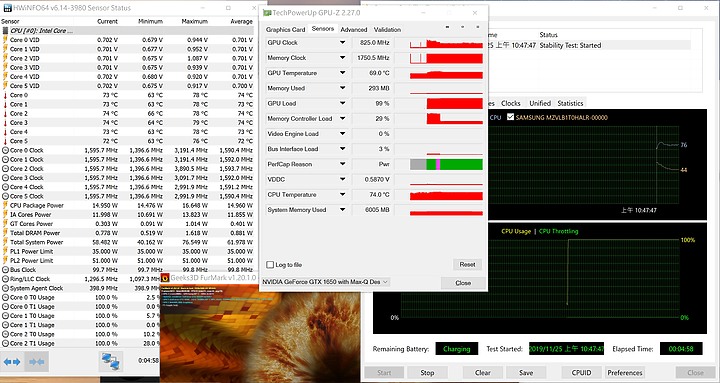The height and width of the screenshot is (383, 720).
Task: Click lightning icon beside Core 0 VID
Action: click(x=5, y=40)
